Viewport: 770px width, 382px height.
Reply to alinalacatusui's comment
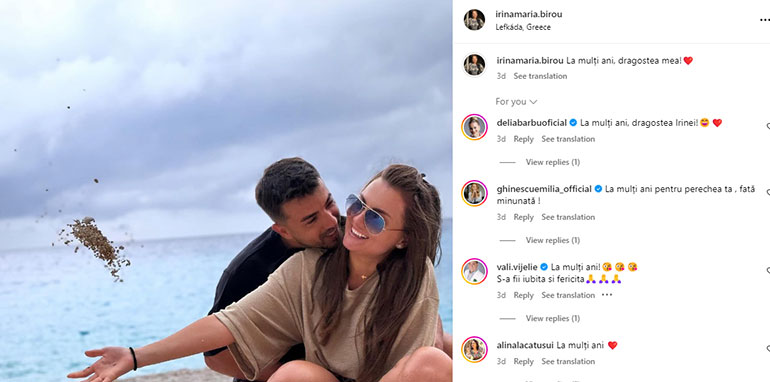(523, 361)
